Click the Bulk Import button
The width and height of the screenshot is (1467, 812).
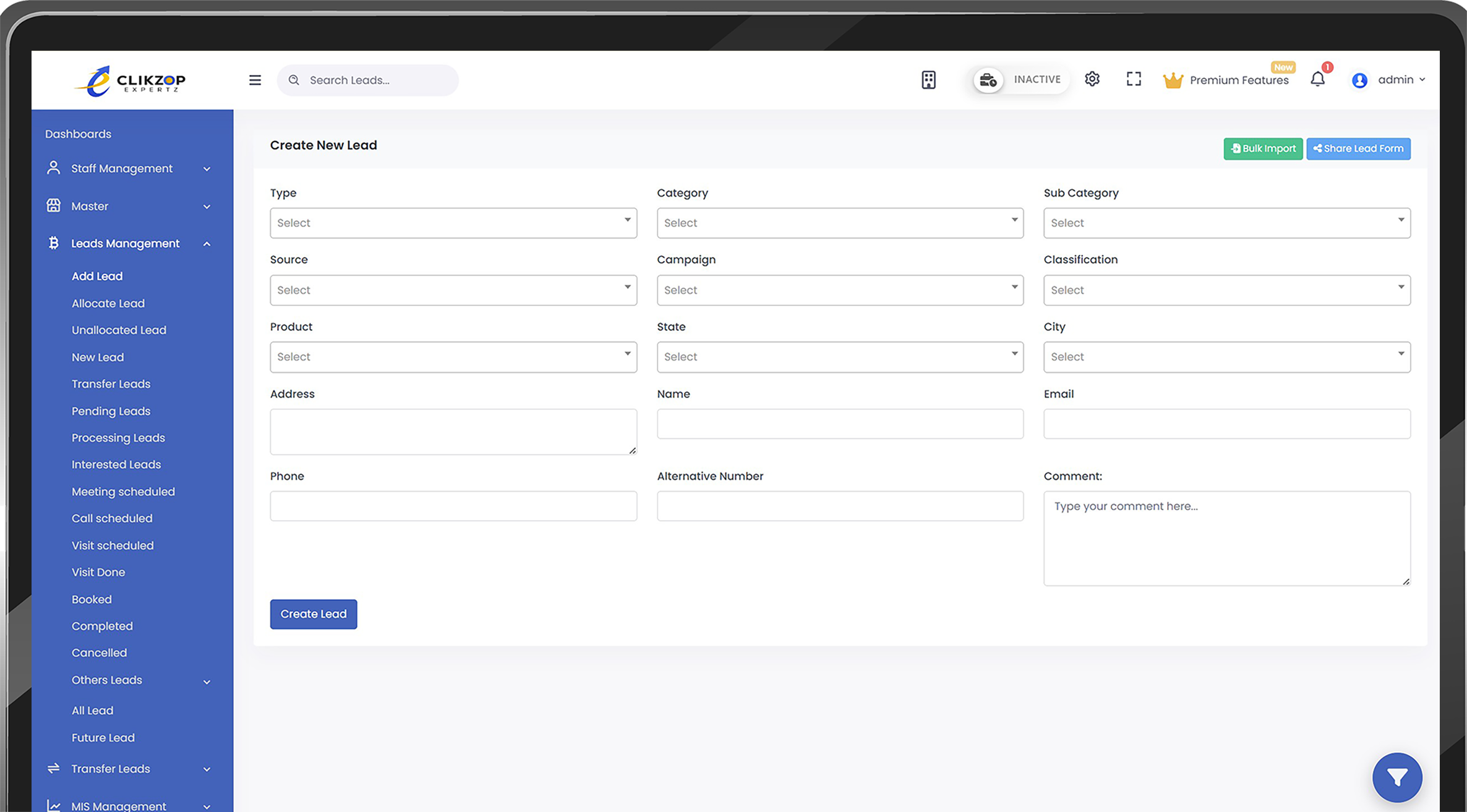coord(1263,148)
